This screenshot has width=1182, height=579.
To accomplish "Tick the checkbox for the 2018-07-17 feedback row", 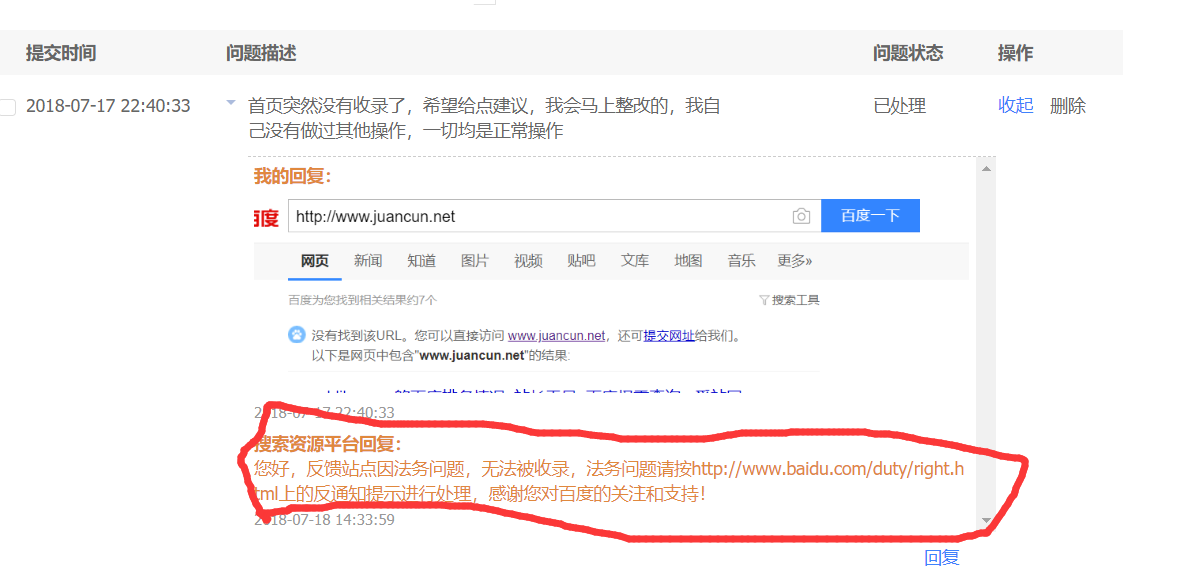I will pyautogui.click(x=8, y=107).
